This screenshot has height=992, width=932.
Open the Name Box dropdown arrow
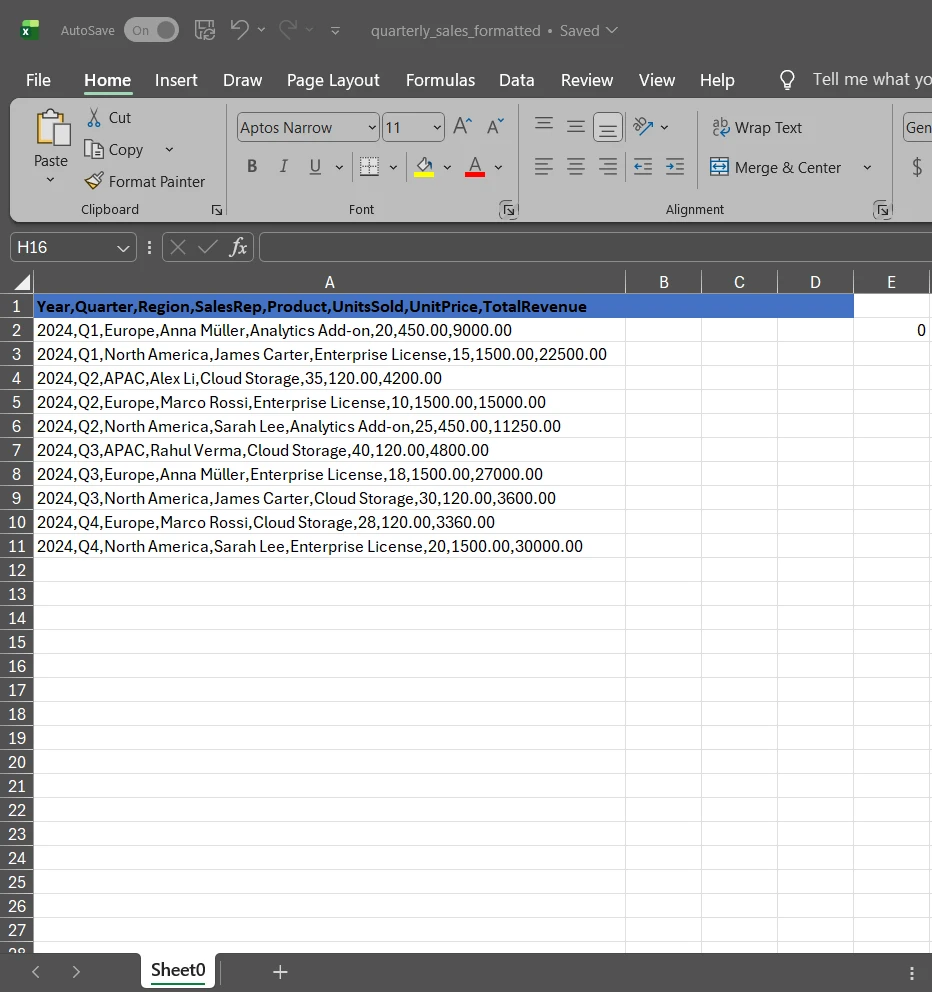124,247
